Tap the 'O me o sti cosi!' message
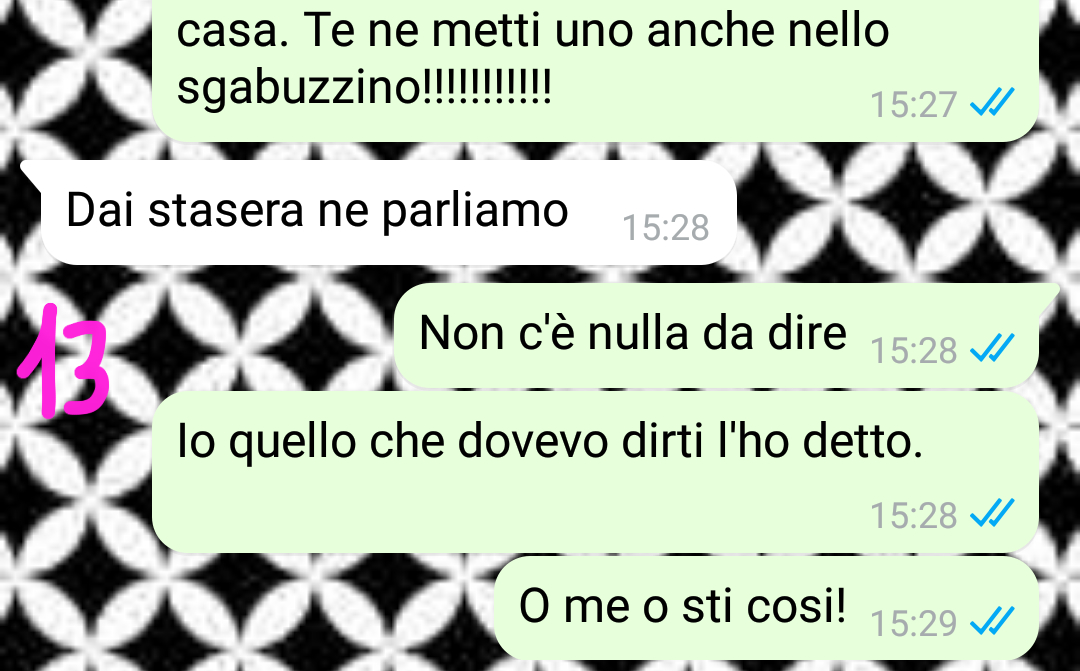 (766, 608)
